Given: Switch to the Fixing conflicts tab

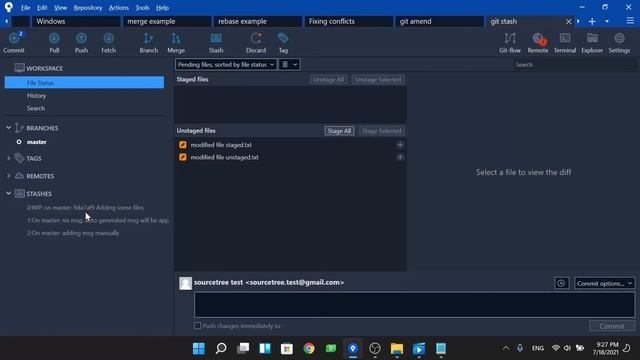Looking at the screenshot, I should (x=348, y=21).
